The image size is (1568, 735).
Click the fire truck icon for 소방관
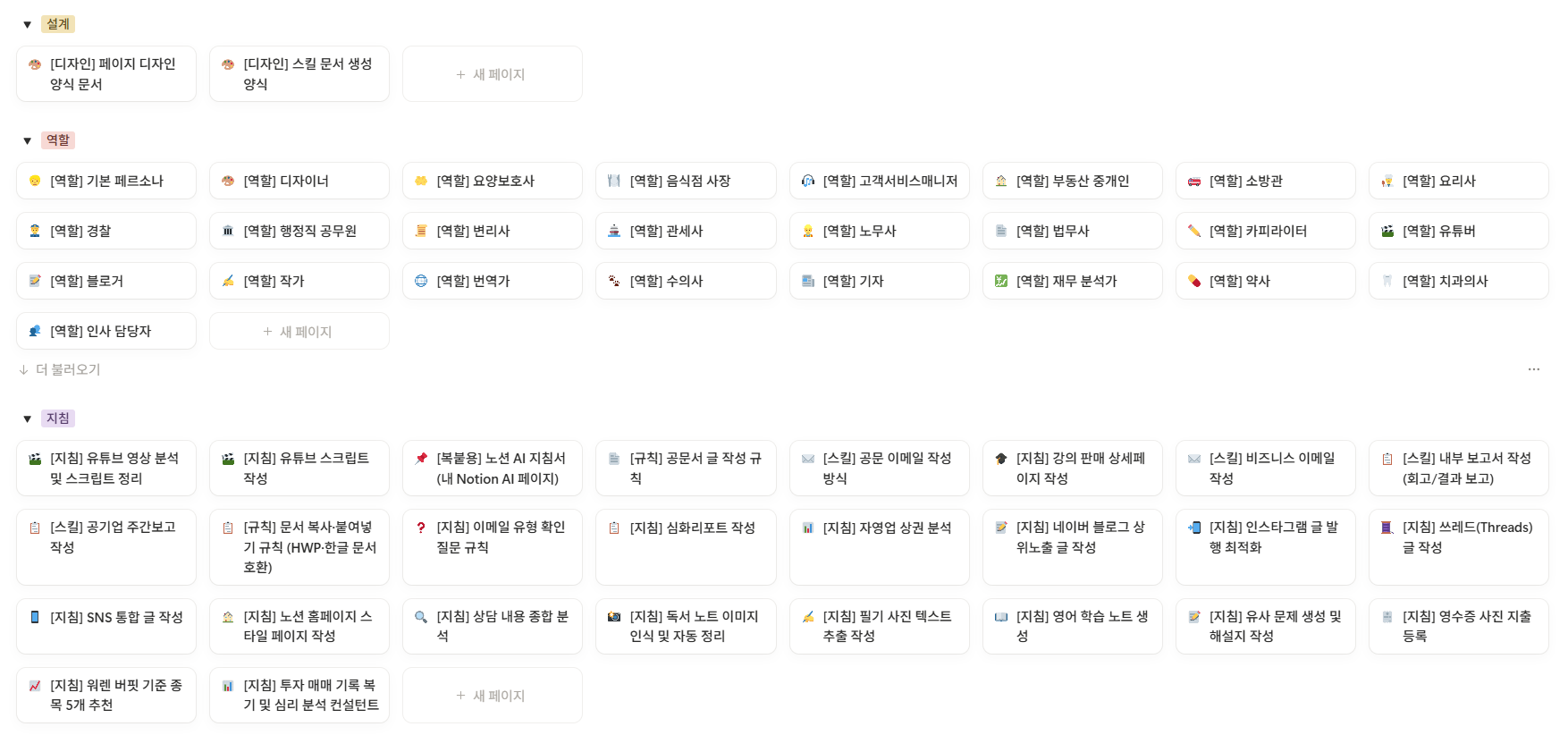pyautogui.click(x=1193, y=182)
